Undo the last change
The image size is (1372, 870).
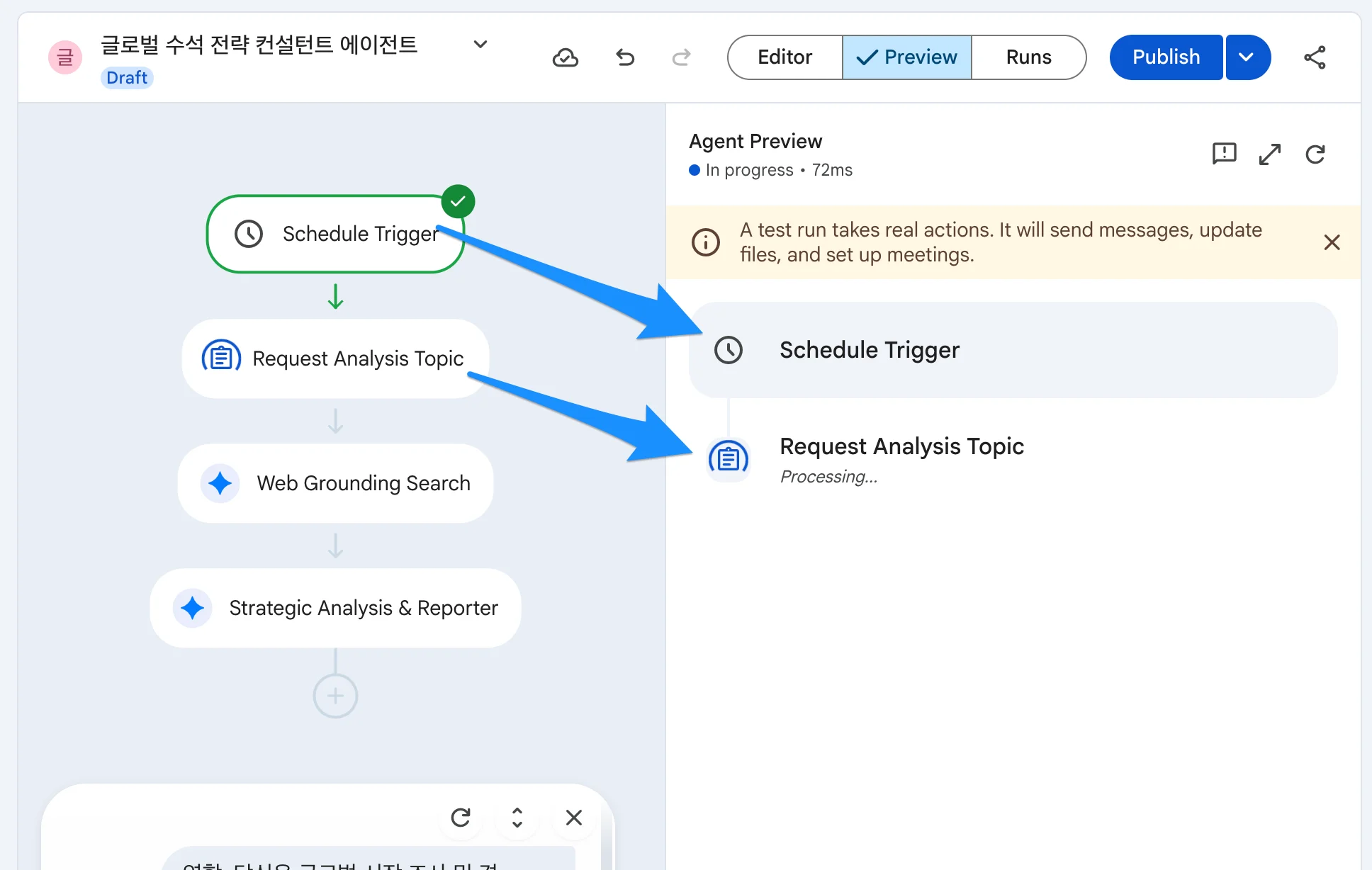click(624, 57)
